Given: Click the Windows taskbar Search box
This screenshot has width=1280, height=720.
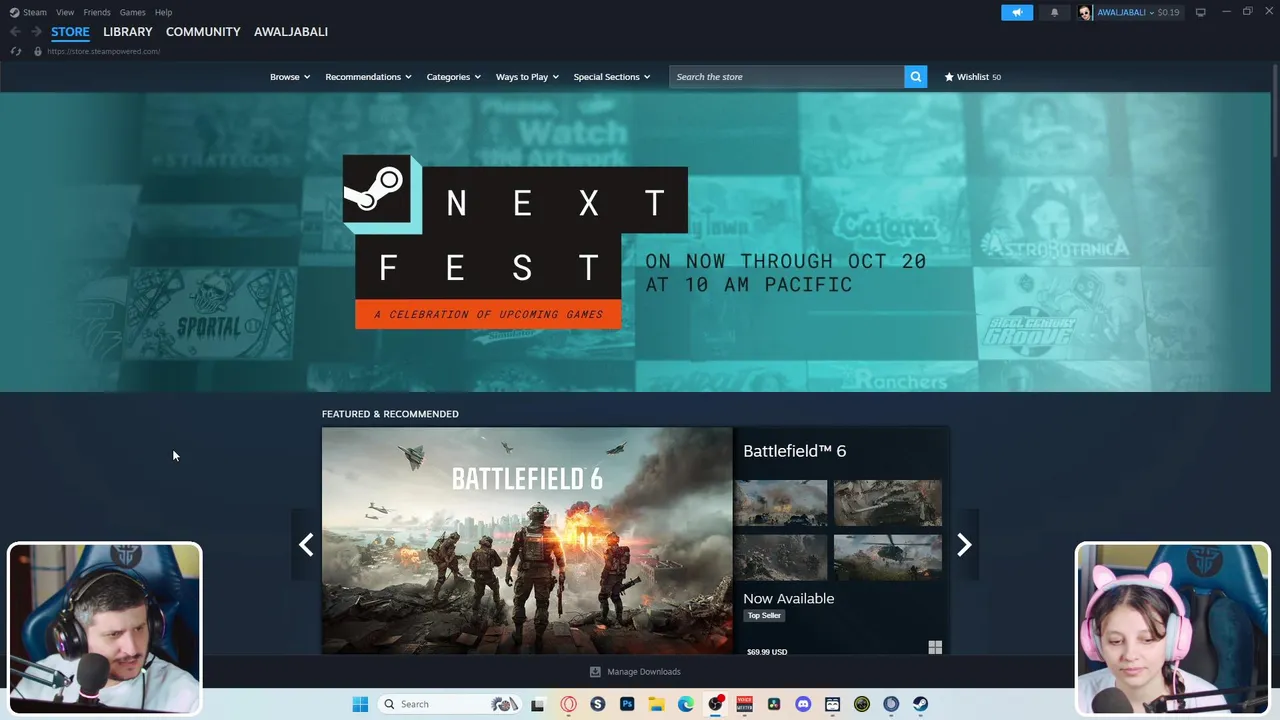Looking at the screenshot, I should [x=450, y=704].
